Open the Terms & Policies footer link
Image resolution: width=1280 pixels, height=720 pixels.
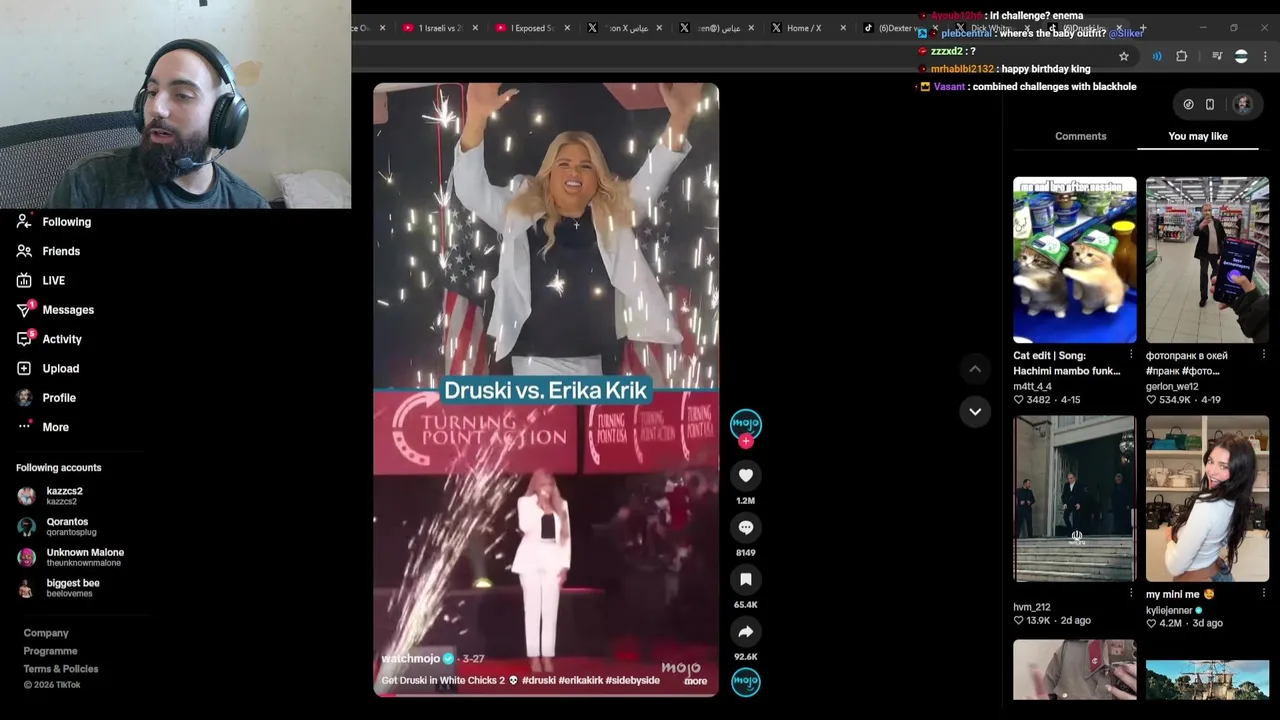tap(61, 669)
